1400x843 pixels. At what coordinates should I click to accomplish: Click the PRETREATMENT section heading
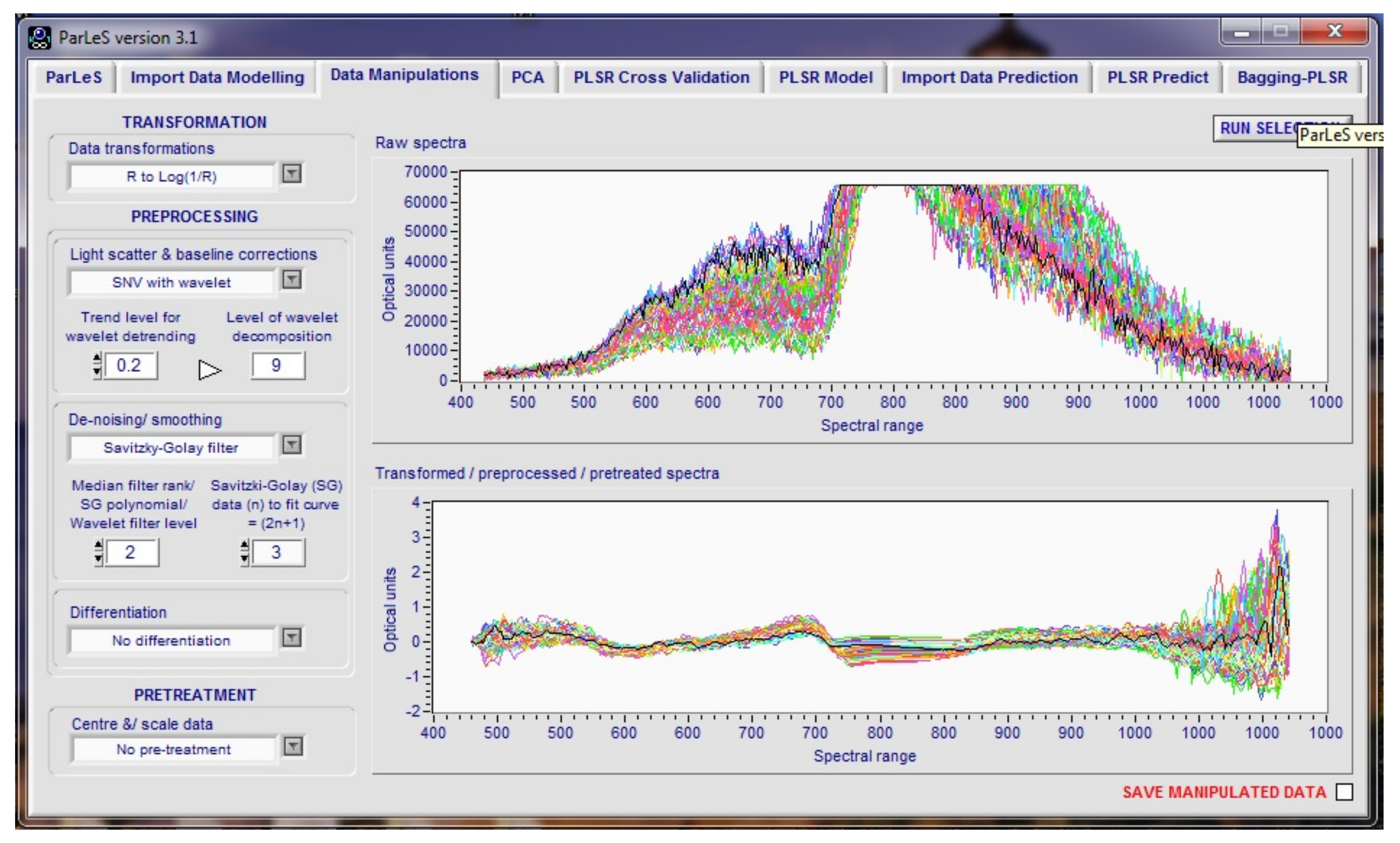(x=195, y=695)
